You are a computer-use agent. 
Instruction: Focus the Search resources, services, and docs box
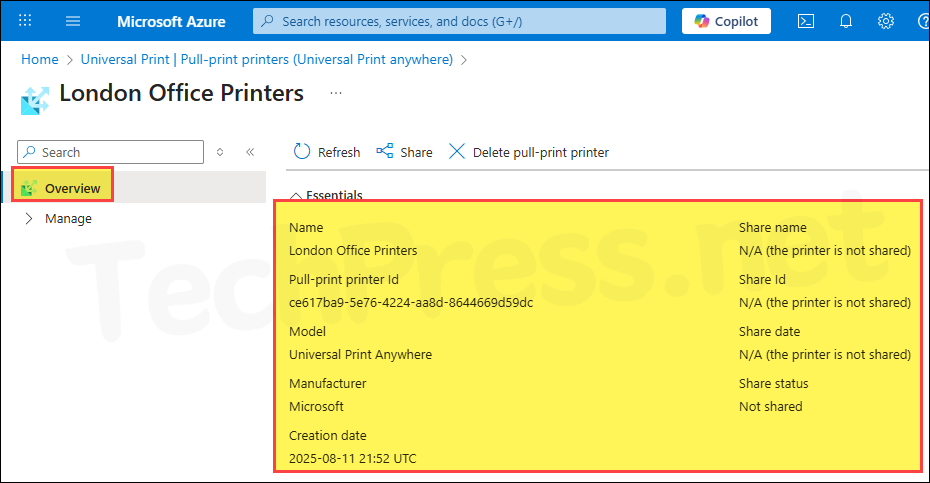(459, 21)
